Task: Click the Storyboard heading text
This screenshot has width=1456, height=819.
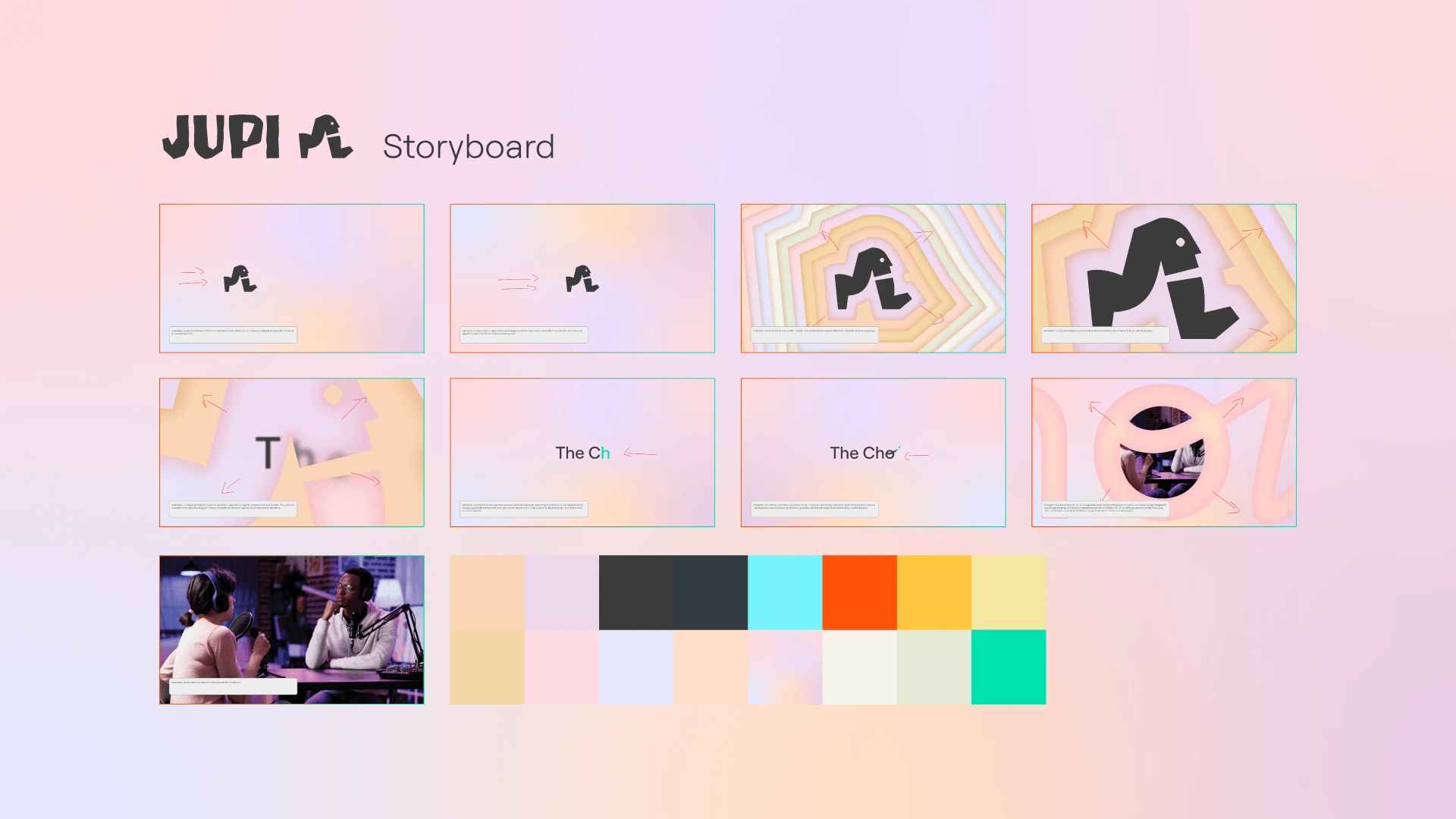Action: coord(469,146)
